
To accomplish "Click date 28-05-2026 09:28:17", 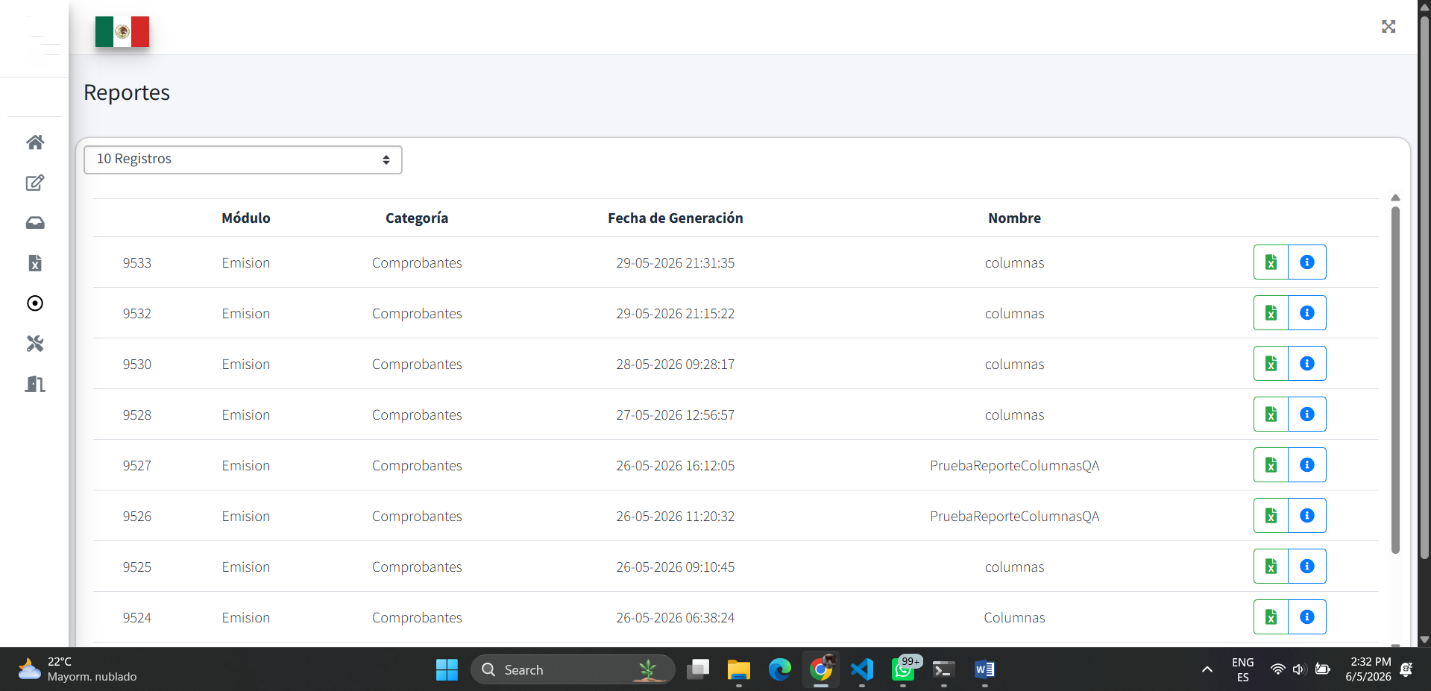I will click(x=675, y=364).
